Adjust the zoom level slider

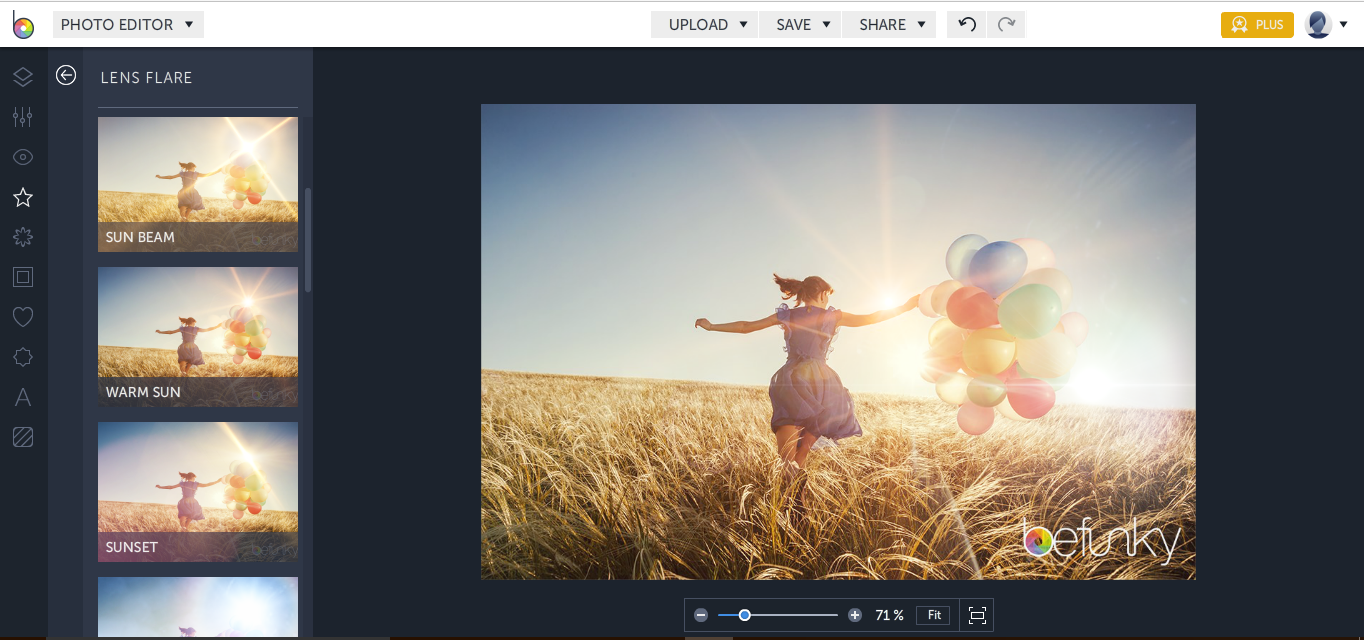click(778, 615)
